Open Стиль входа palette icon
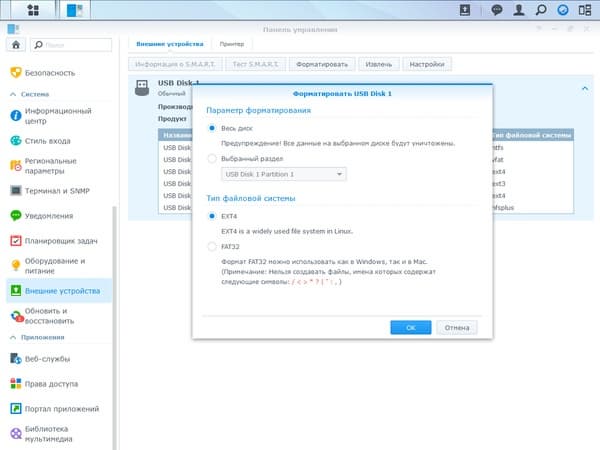600x450 pixels. [16, 141]
